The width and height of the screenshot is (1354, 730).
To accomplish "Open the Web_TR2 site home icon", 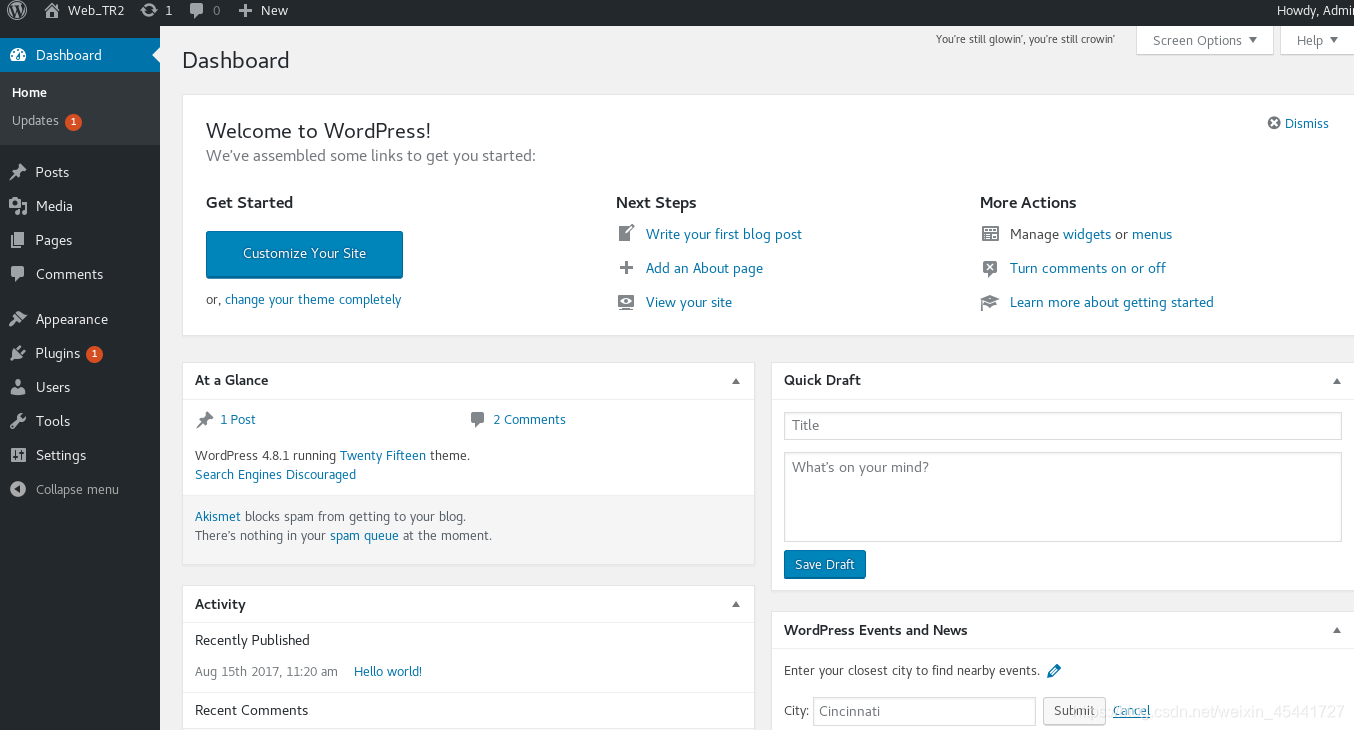I will click(x=52, y=10).
